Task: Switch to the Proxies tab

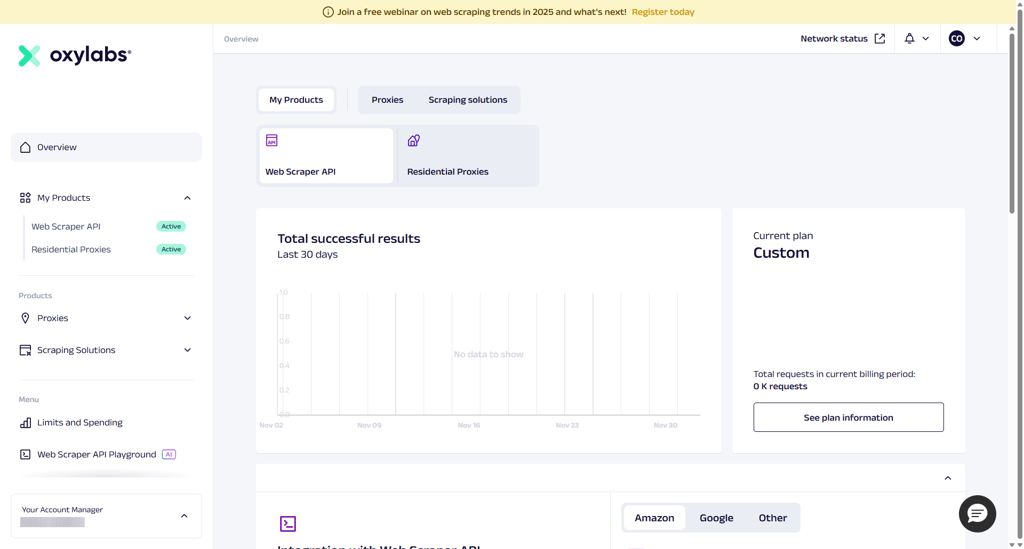Action: coord(387,100)
